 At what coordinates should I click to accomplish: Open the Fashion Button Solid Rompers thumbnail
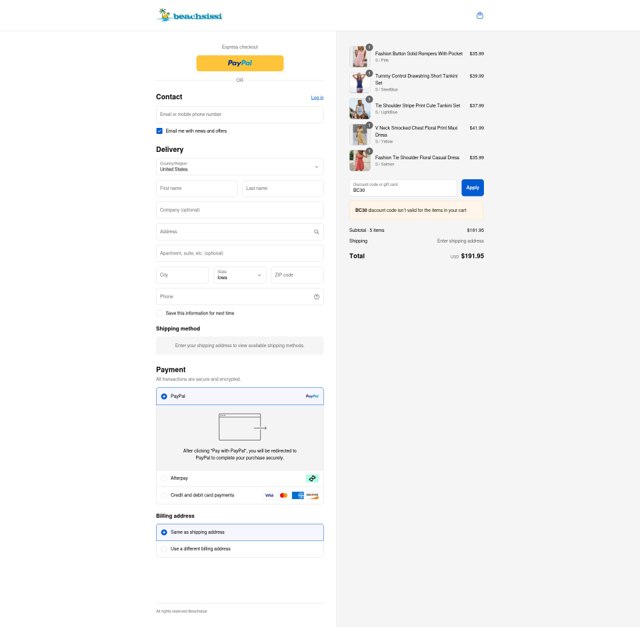click(x=360, y=56)
